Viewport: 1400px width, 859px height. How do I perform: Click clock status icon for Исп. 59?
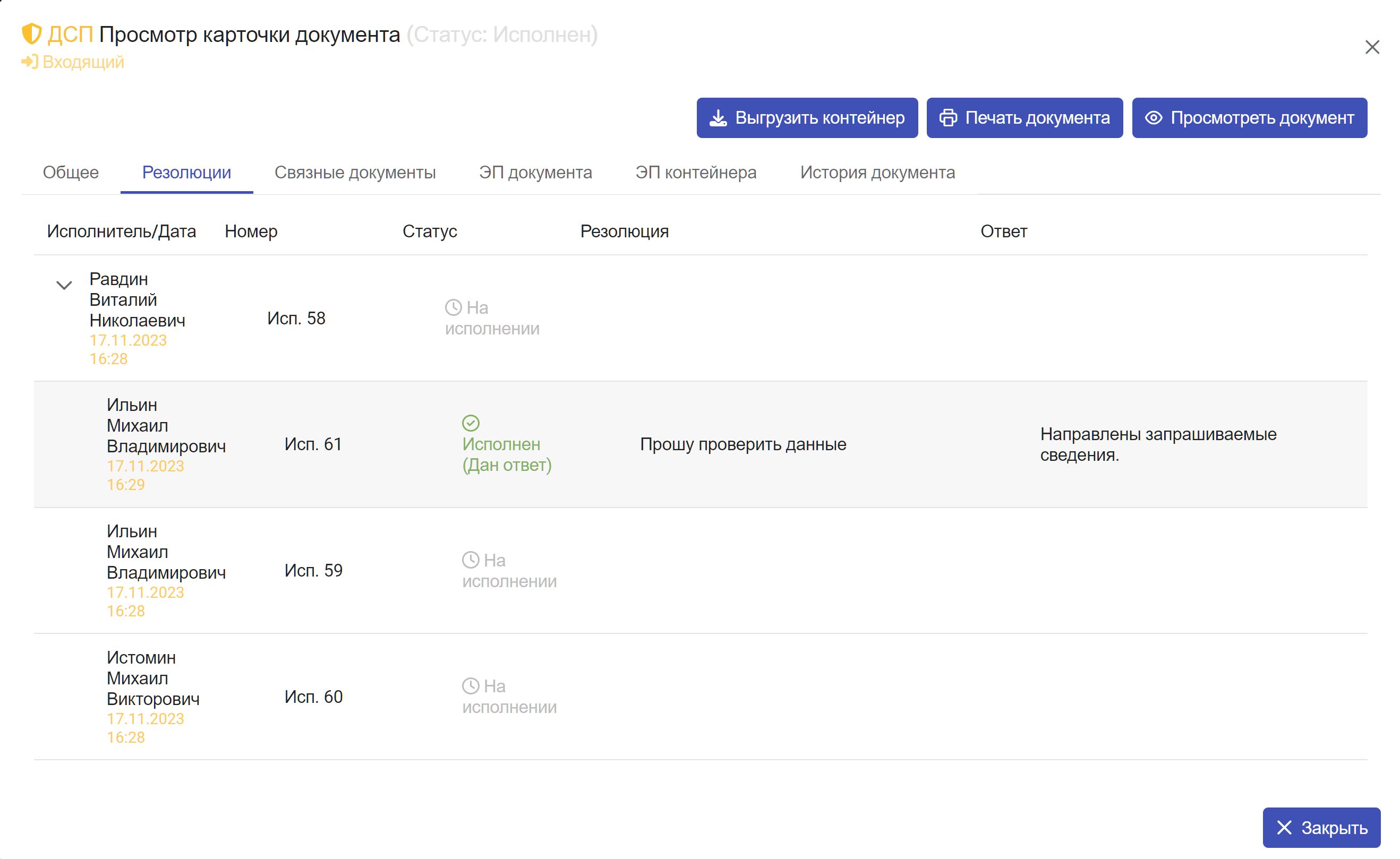click(x=471, y=560)
